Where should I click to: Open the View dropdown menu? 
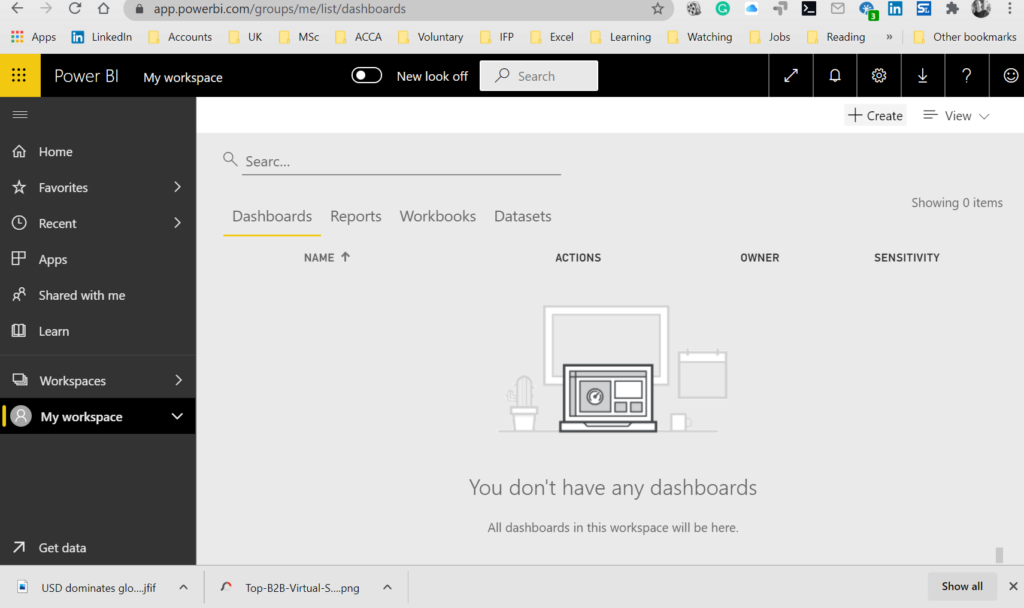point(956,116)
